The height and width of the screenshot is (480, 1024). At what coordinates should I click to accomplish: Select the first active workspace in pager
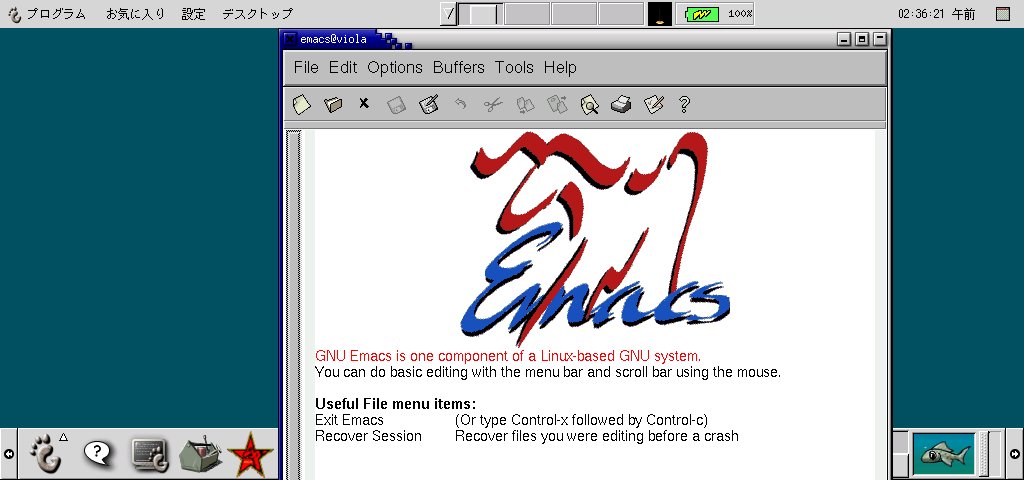click(480, 14)
